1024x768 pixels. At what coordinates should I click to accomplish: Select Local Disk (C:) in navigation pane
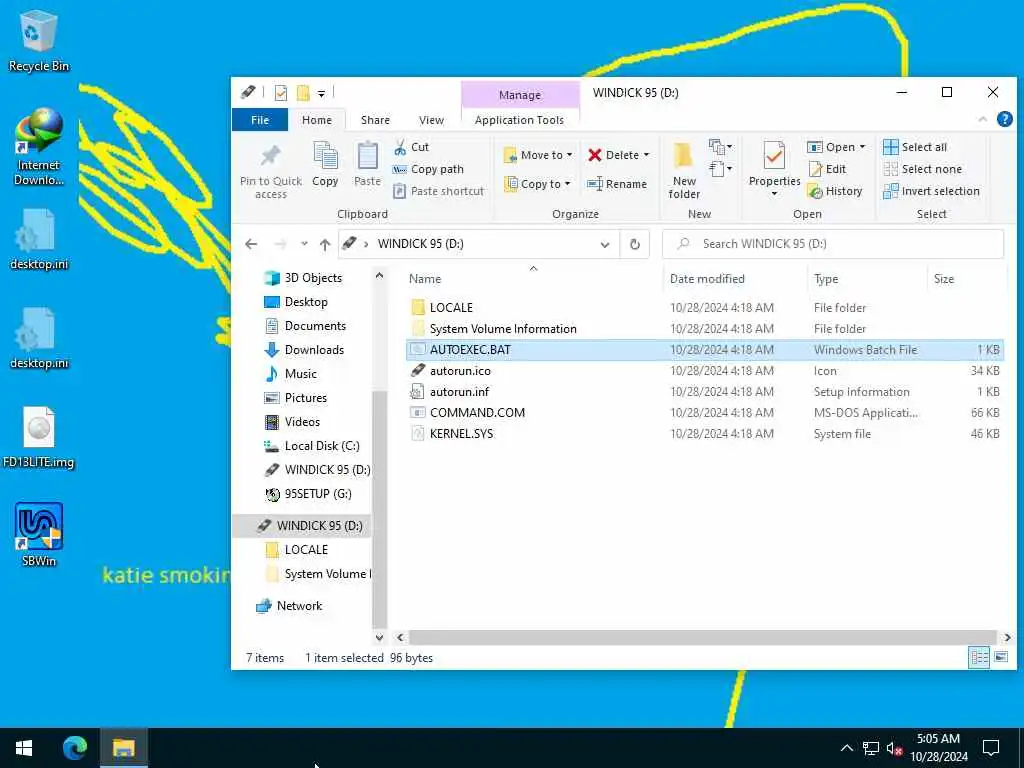click(311, 446)
